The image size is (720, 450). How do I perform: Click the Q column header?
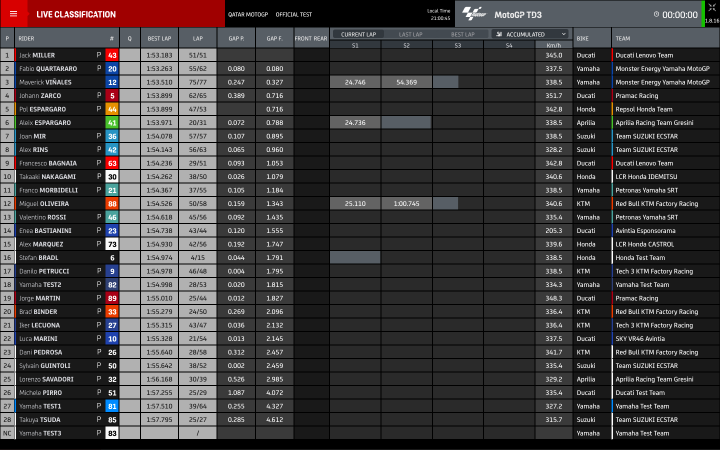pos(129,39)
